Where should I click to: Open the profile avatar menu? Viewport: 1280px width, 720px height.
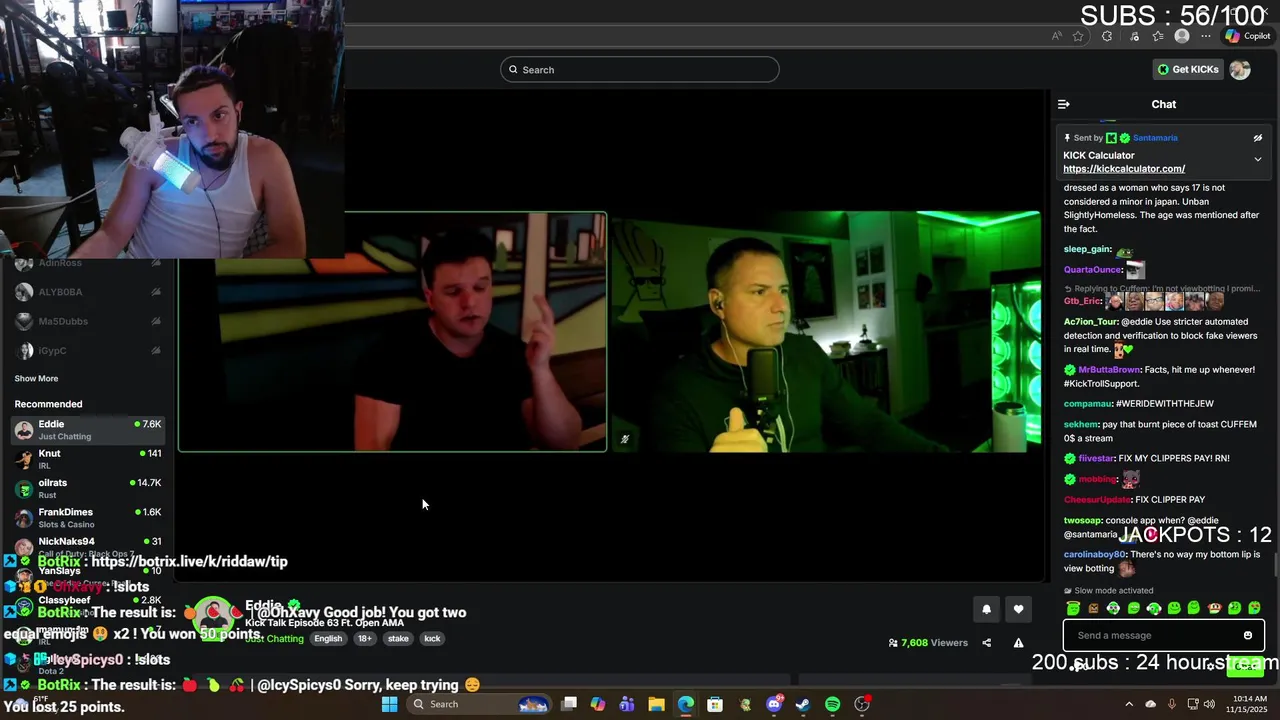point(1240,69)
